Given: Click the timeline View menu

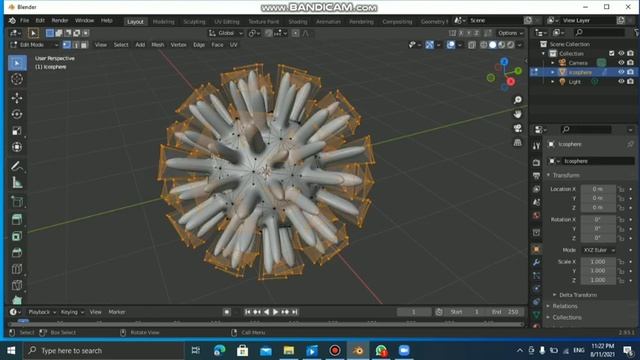Looking at the screenshot, I should click(95, 312).
